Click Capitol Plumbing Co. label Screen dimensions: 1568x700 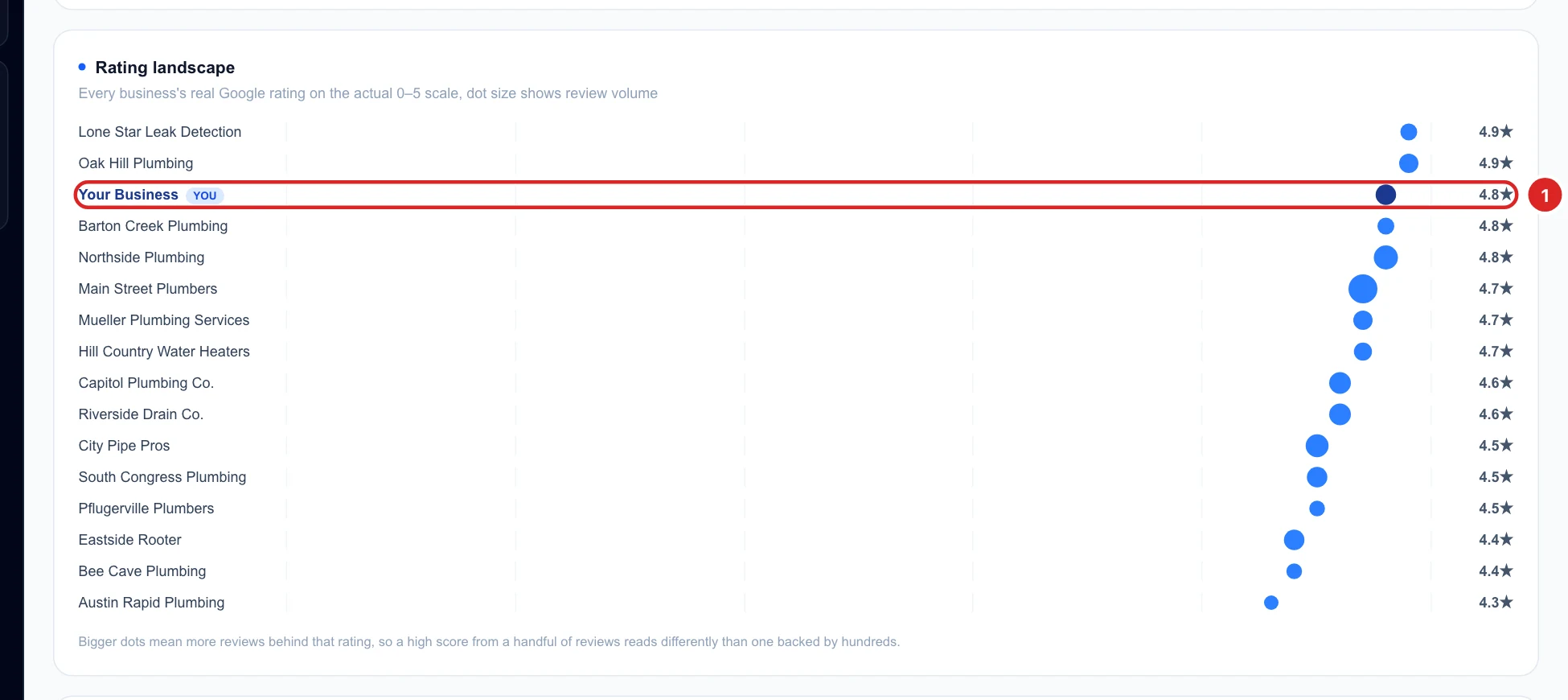(x=146, y=383)
